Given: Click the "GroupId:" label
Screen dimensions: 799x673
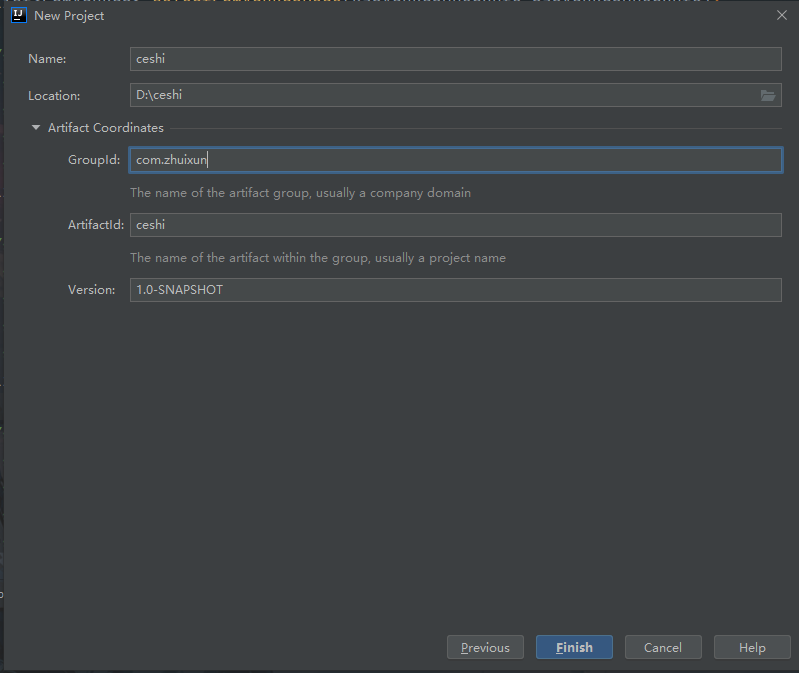Looking at the screenshot, I should (x=94, y=160).
